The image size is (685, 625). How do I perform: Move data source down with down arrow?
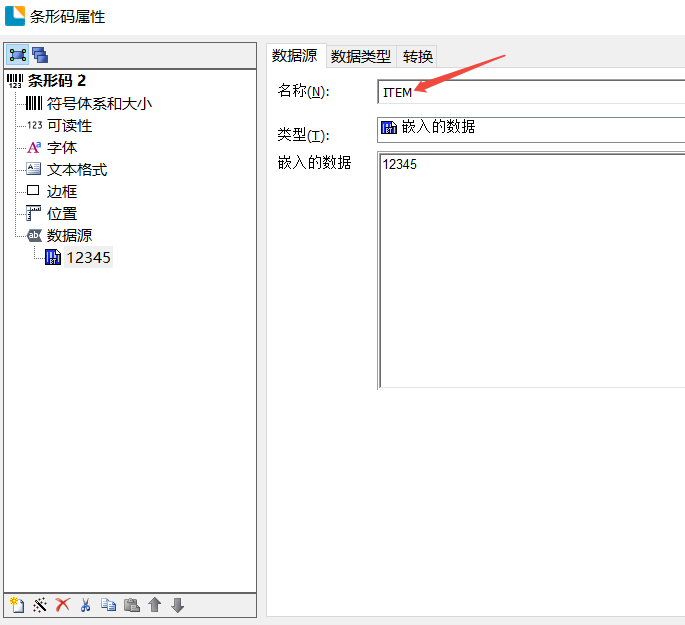[x=177, y=605]
